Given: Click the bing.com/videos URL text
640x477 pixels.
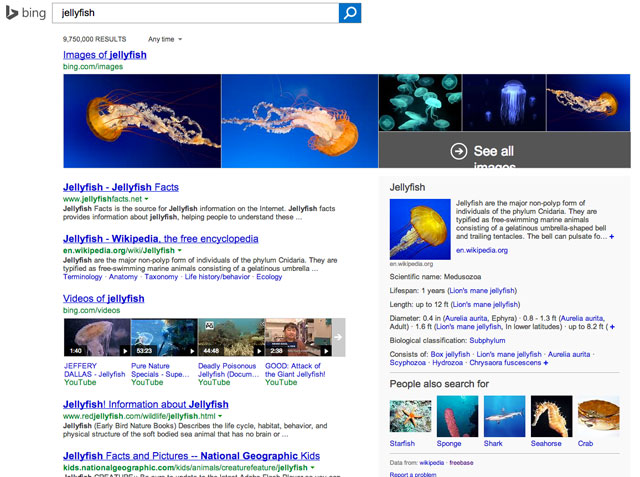Looking at the screenshot, I should click(91, 310).
